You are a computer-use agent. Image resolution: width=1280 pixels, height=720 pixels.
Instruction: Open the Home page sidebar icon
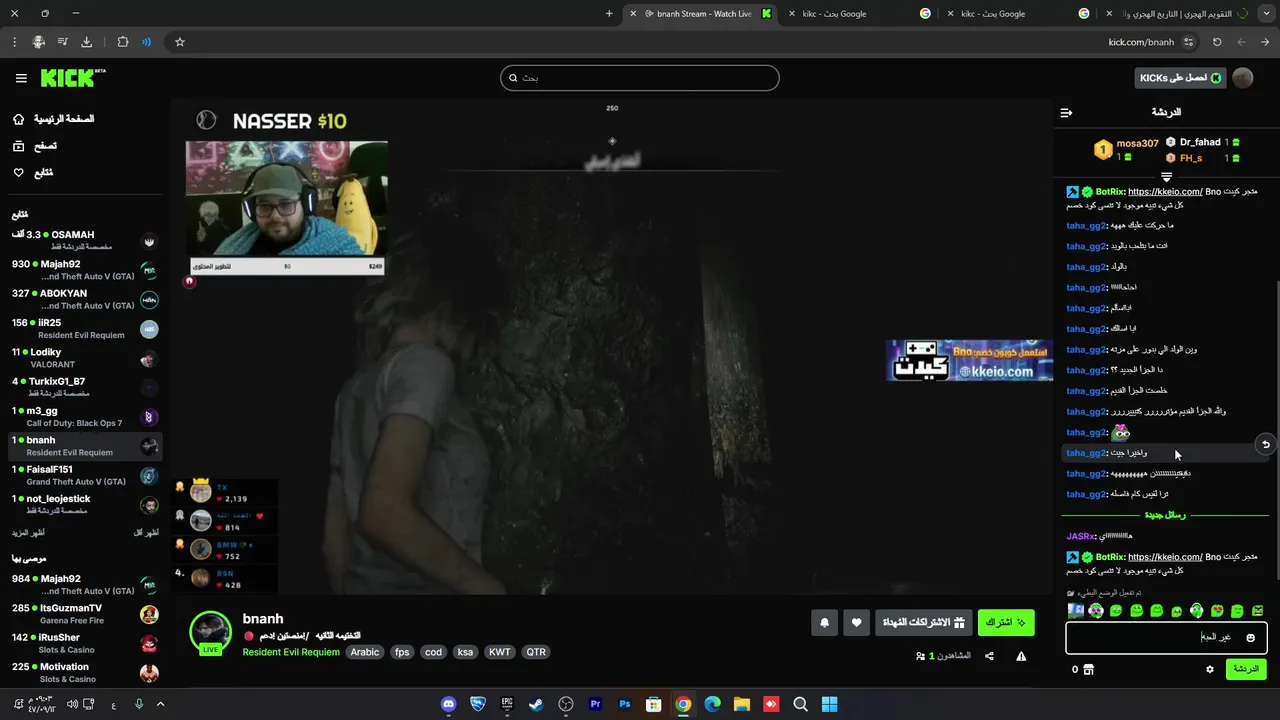click(18, 119)
